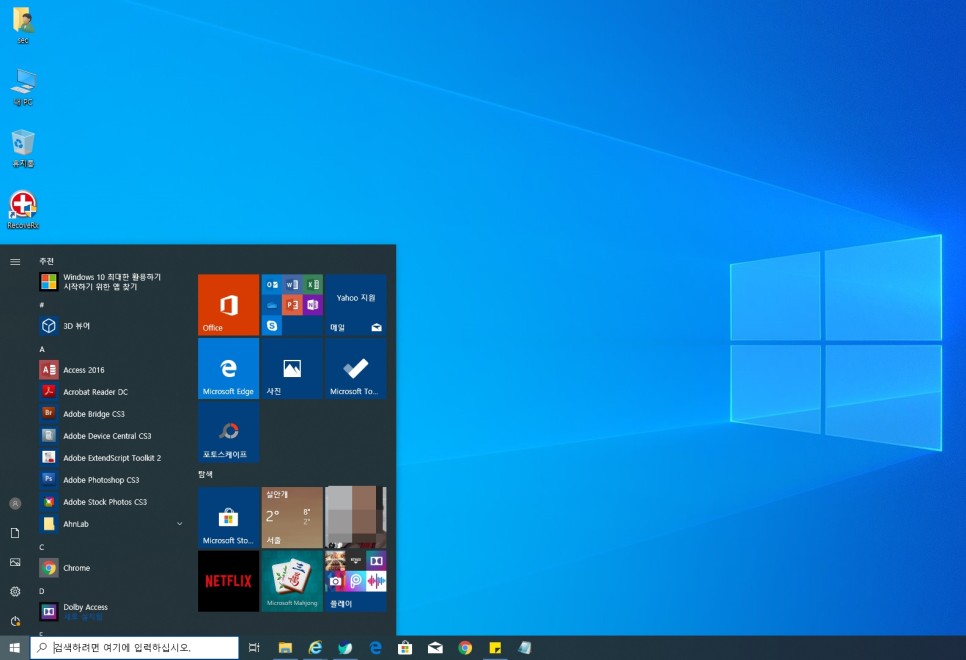Open the Microsoft To-Do tile
This screenshot has height=660, width=966.
(355, 368)
